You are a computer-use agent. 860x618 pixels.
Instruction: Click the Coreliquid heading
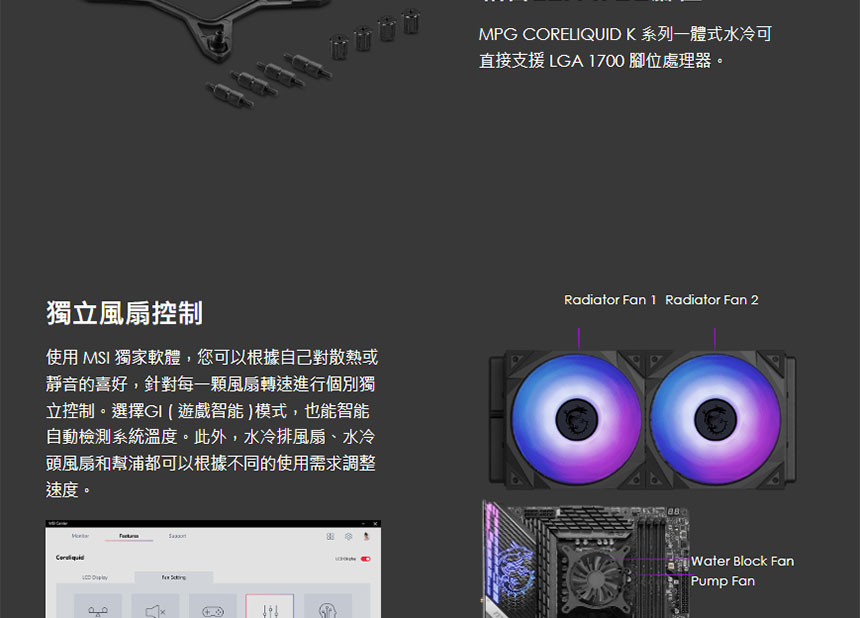click(70, 557)
